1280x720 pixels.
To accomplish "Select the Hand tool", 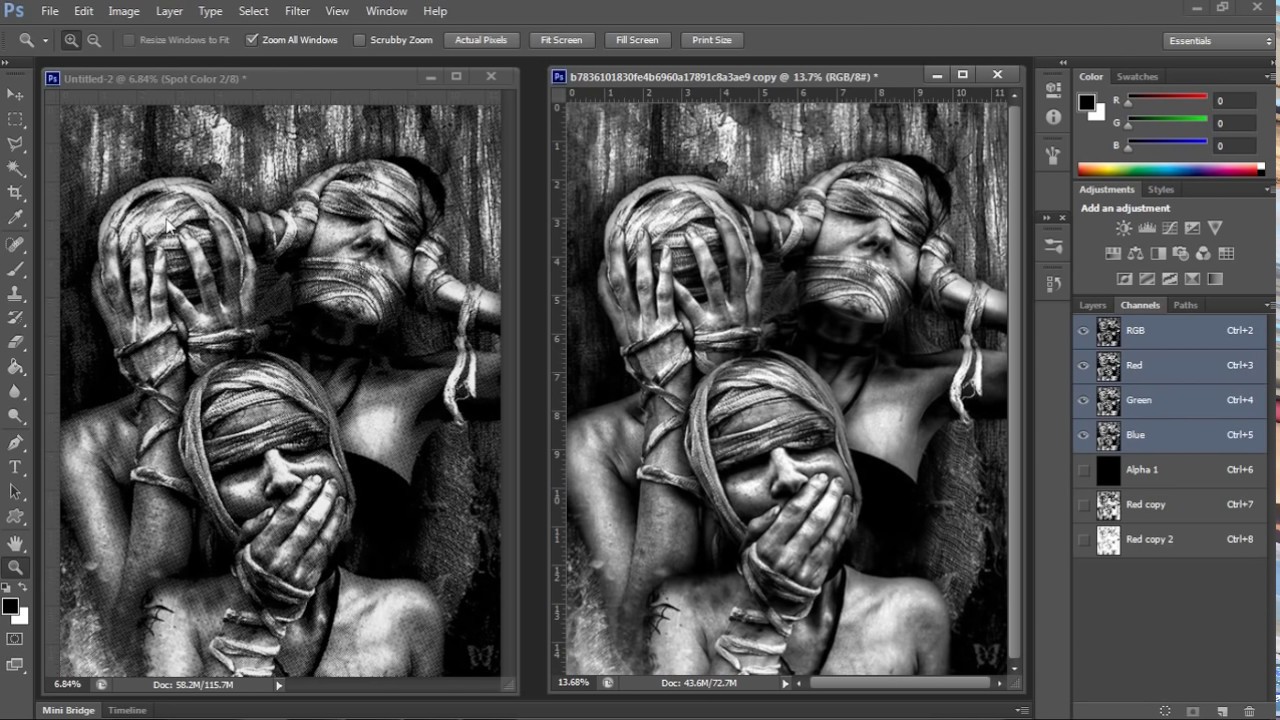I will pos(15,543).
